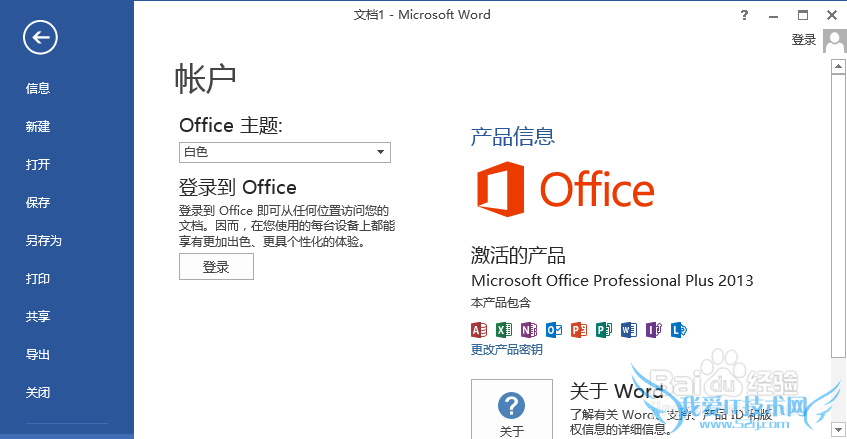The height and width of the screenshot is (439, 847).
Task: Select 新建 in the sidebar
Action: (x=38, y=126)
